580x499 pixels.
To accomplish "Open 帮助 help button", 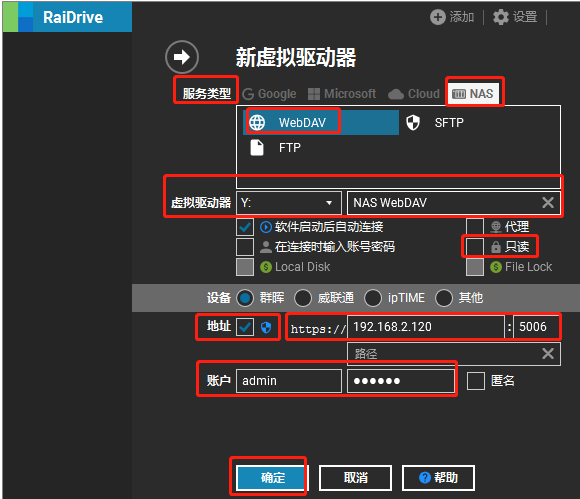I will [438, 478].
